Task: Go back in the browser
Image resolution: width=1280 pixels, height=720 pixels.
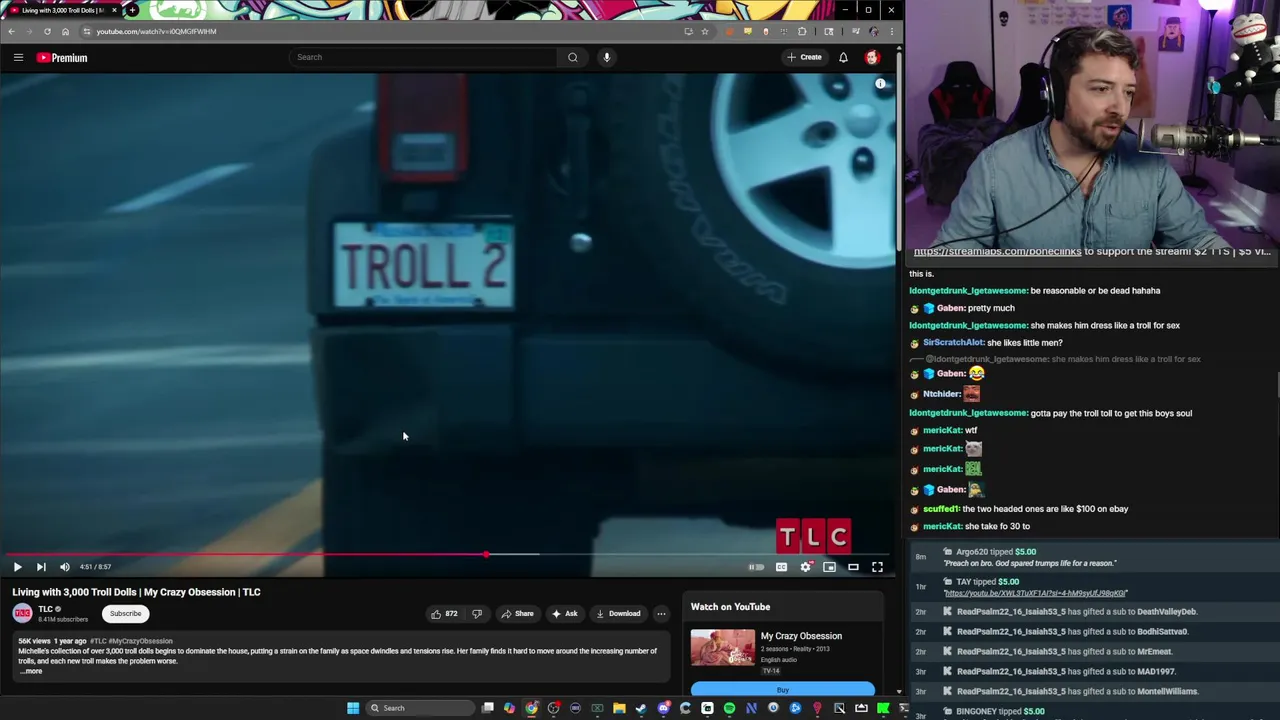Action: (11, 31)
